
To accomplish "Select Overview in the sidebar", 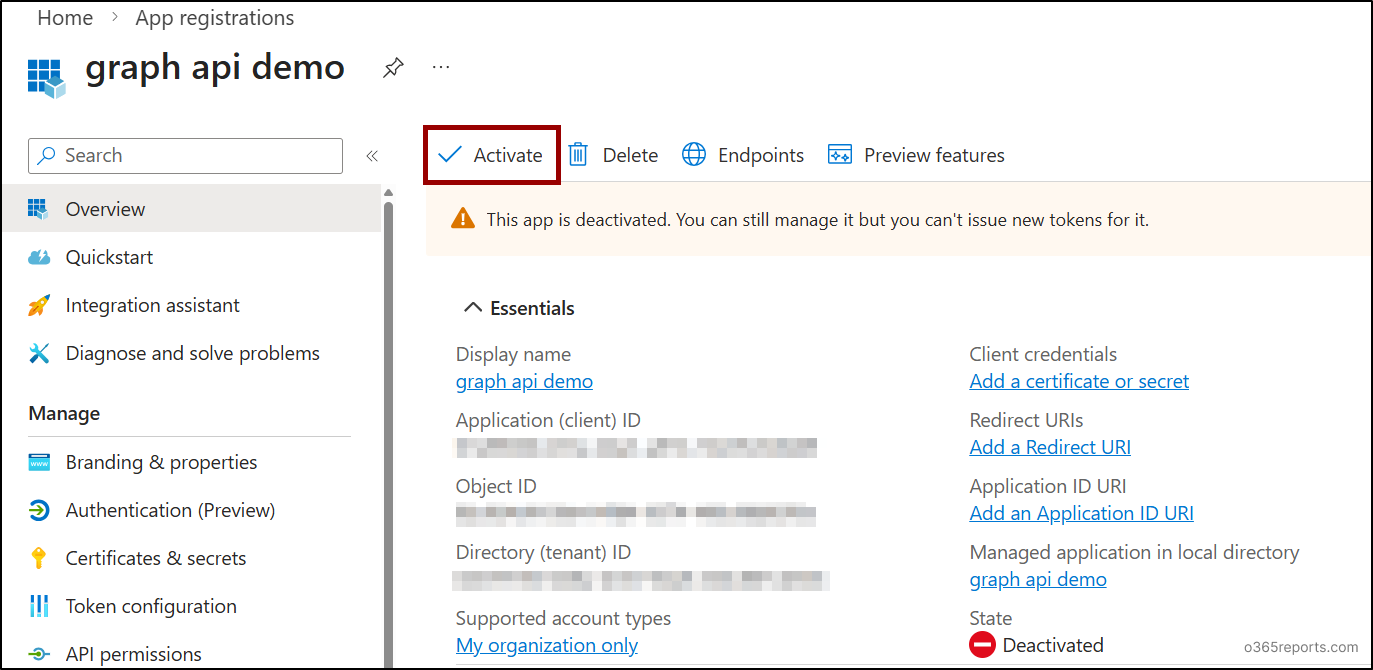I will coord(190,209).
